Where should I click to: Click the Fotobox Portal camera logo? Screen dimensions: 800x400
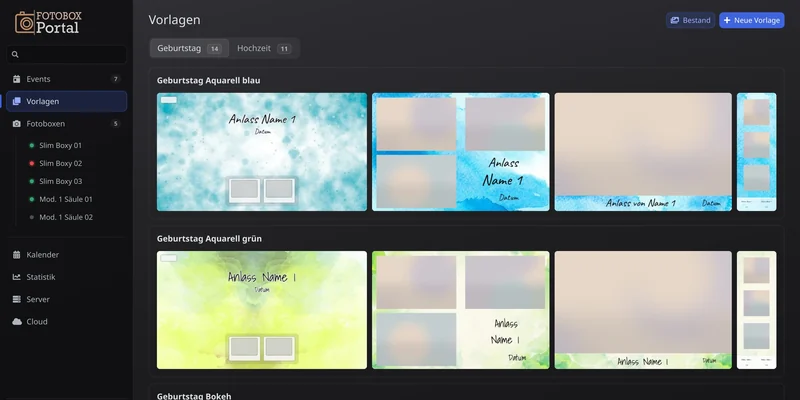tap(24, 22)
